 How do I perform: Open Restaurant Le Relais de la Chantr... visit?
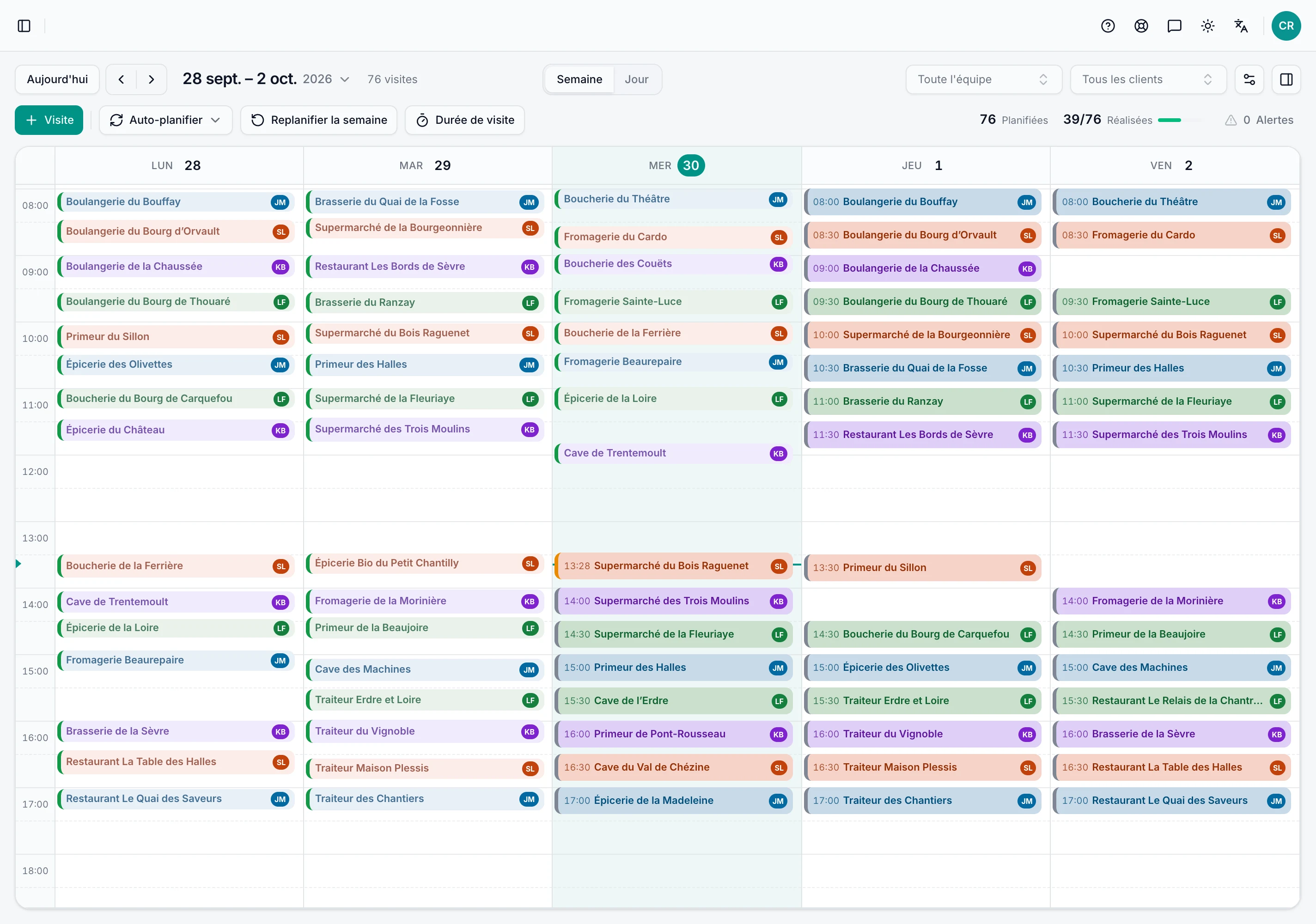1171,700
